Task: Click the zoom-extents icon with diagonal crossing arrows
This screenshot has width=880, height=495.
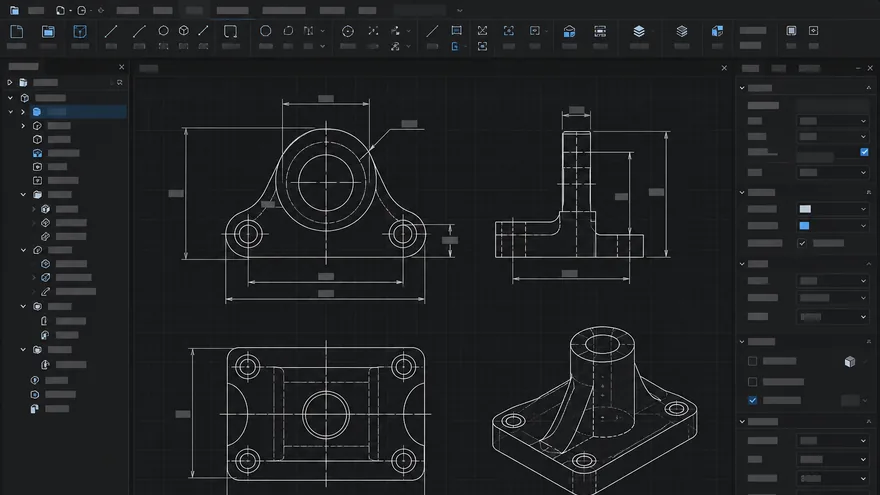Action: click(482, 30)
